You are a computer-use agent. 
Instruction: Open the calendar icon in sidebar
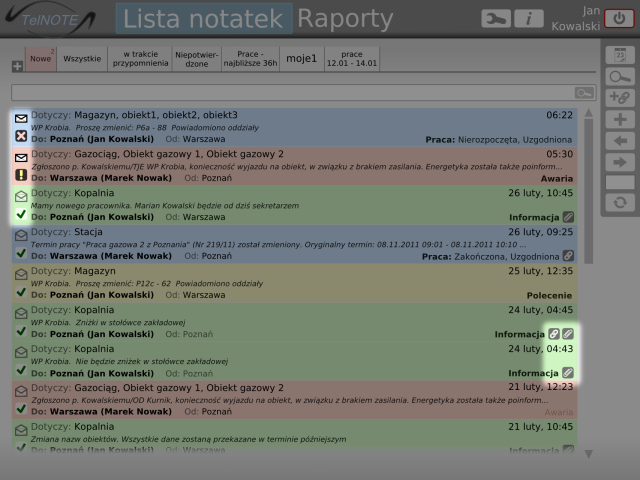[620, 55]
